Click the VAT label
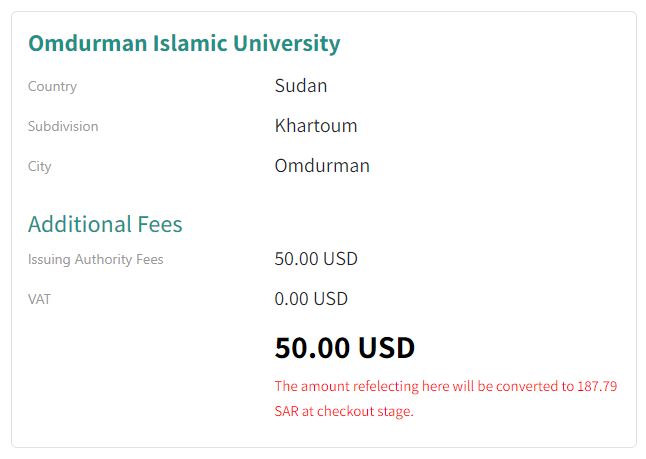 click(39, 299)
